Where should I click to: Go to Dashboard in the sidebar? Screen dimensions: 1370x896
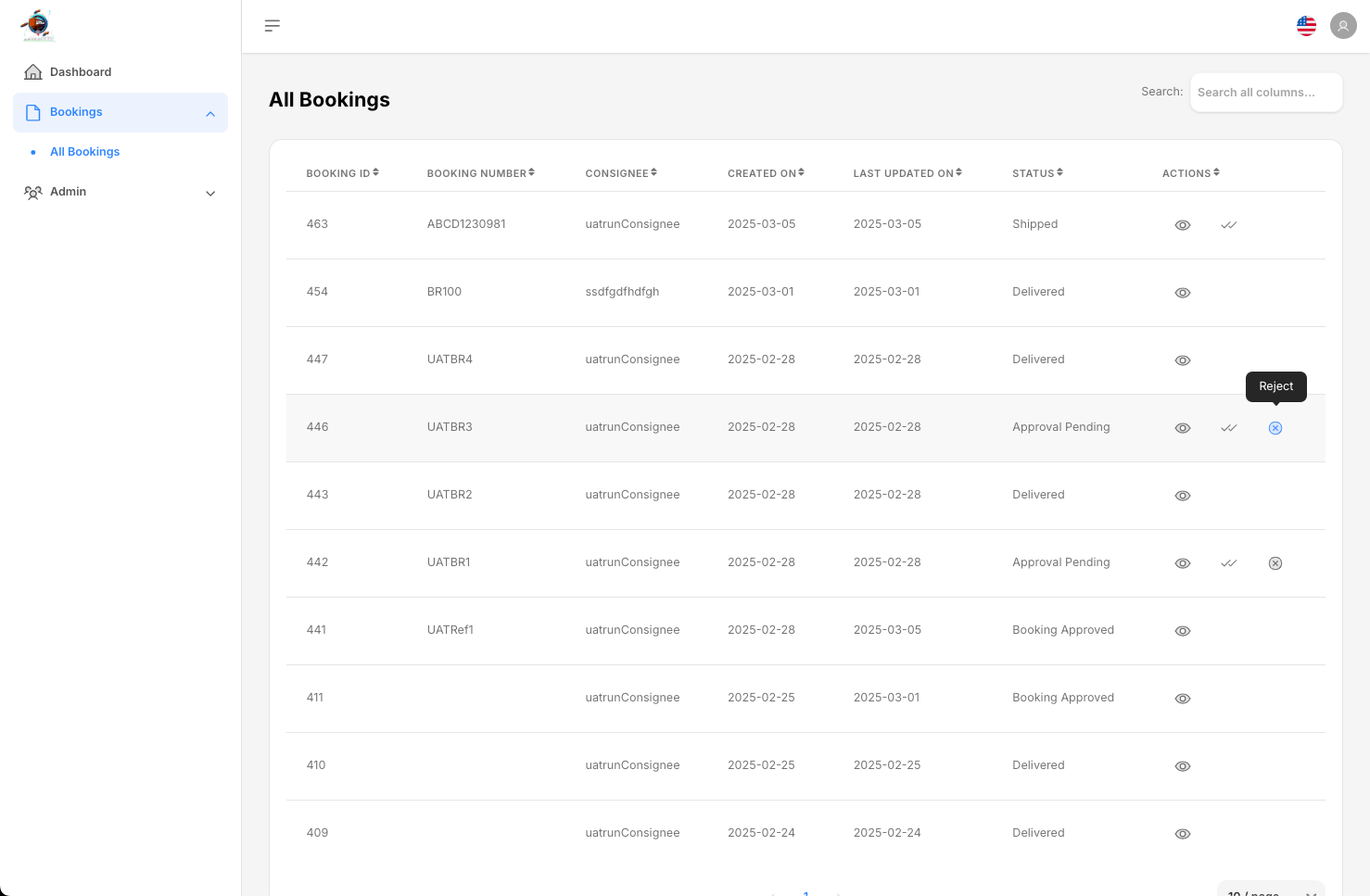pos(80,72)
